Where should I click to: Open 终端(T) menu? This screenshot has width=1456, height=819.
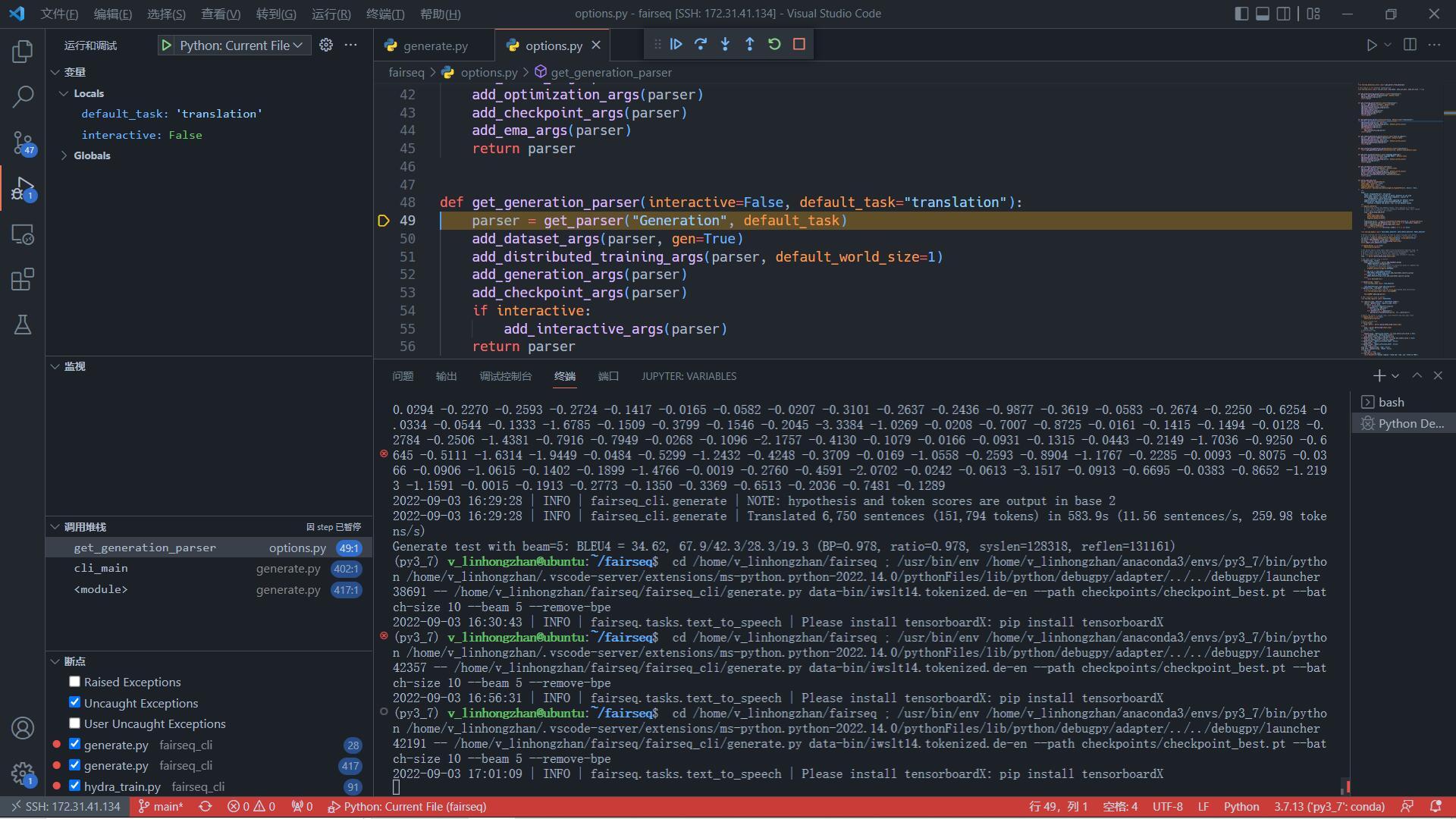click(x=385, y=14)
